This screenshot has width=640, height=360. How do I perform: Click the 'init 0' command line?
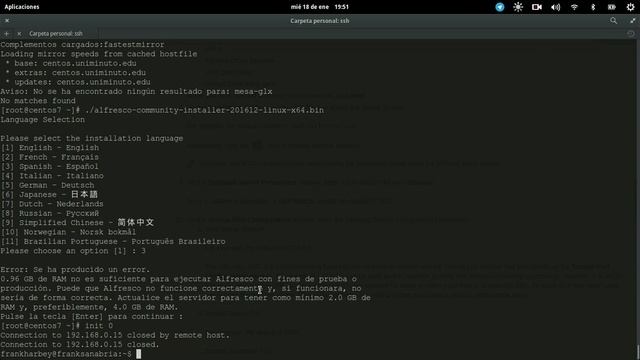point(57,326)
